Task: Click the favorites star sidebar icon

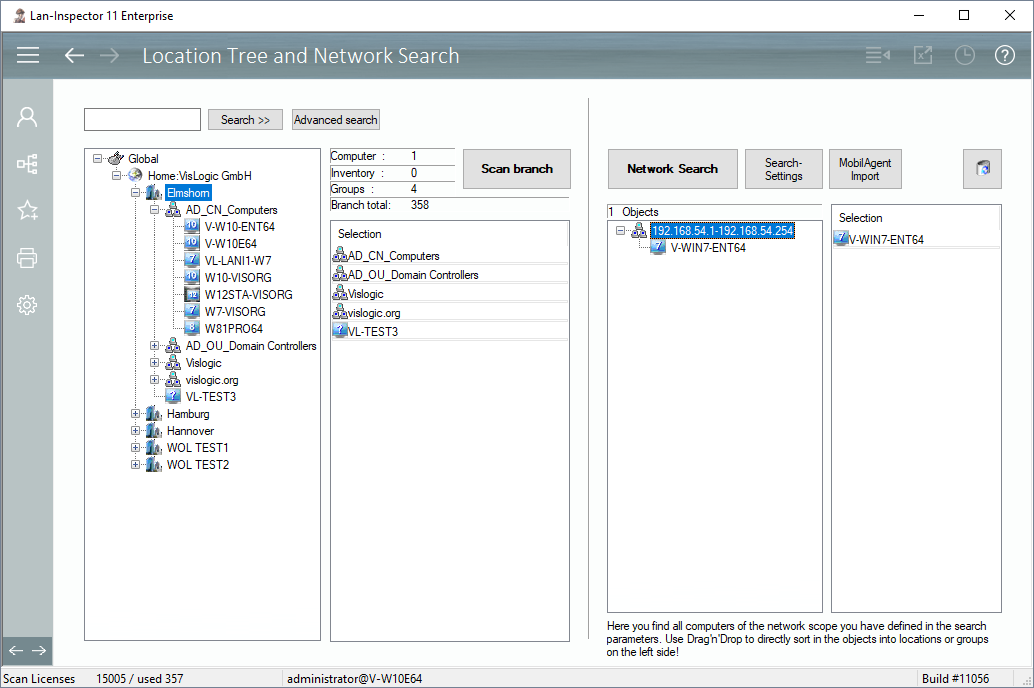Action: [x=27, y=211]
